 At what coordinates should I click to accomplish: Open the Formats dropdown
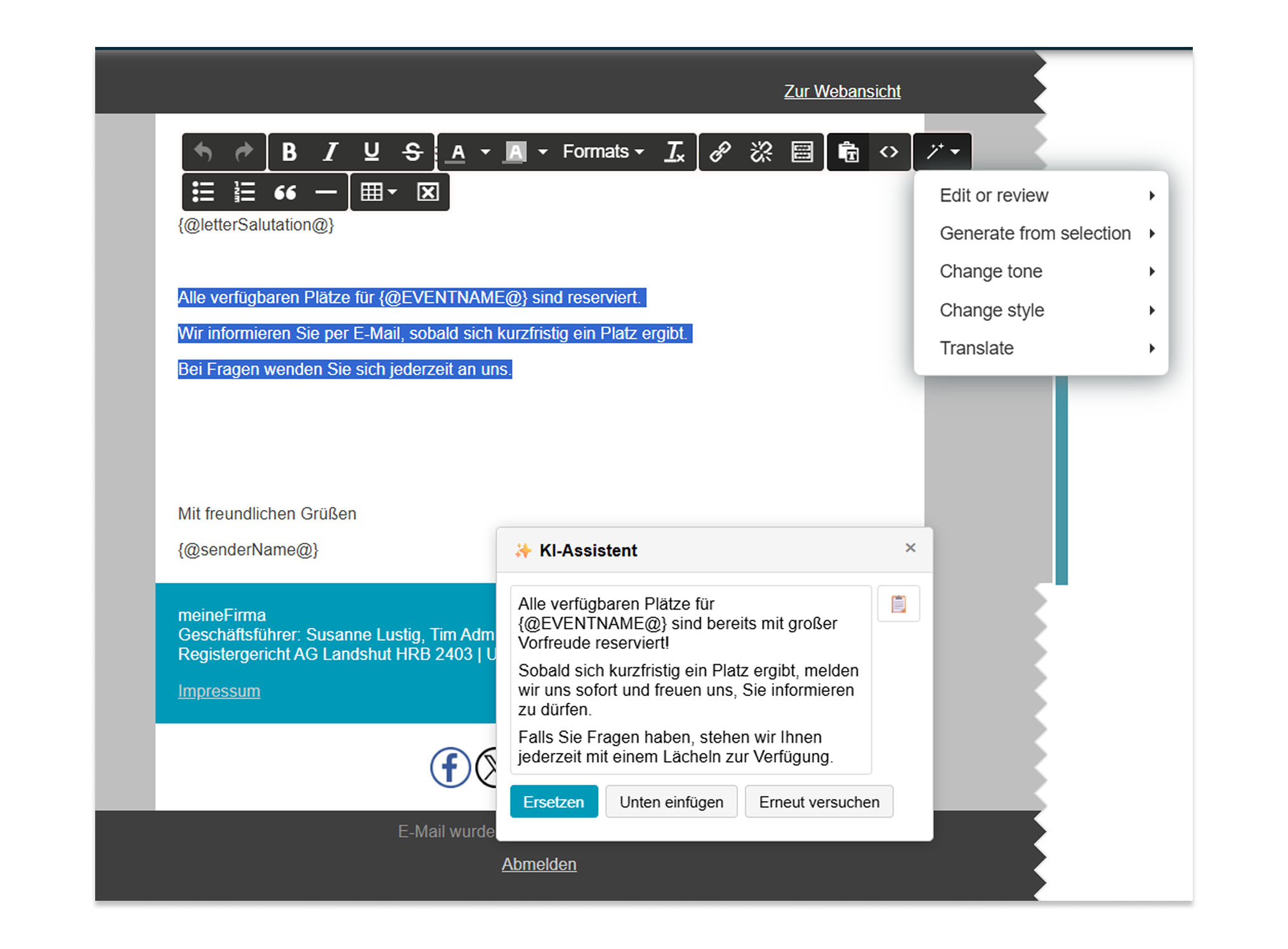tap(603, 152)
